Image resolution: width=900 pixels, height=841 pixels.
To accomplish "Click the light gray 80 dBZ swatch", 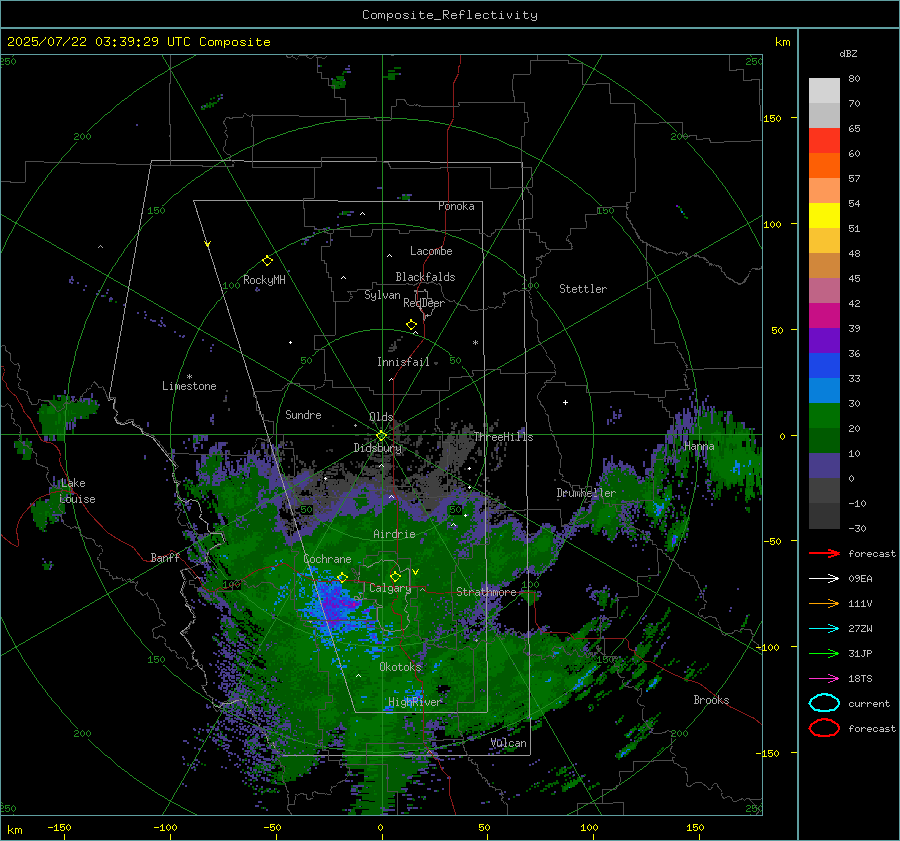I will pyautogui.click(x=824, y=90).
